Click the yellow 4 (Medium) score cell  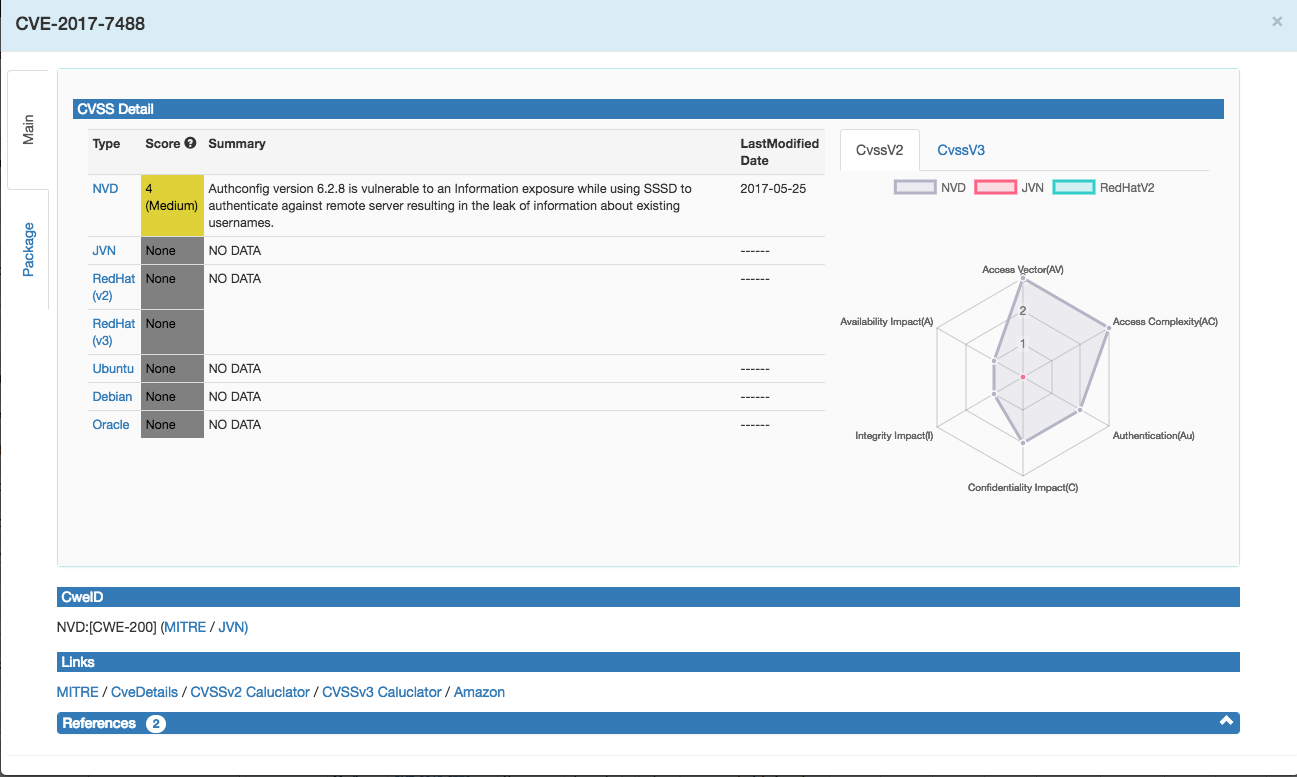[171, 205]
